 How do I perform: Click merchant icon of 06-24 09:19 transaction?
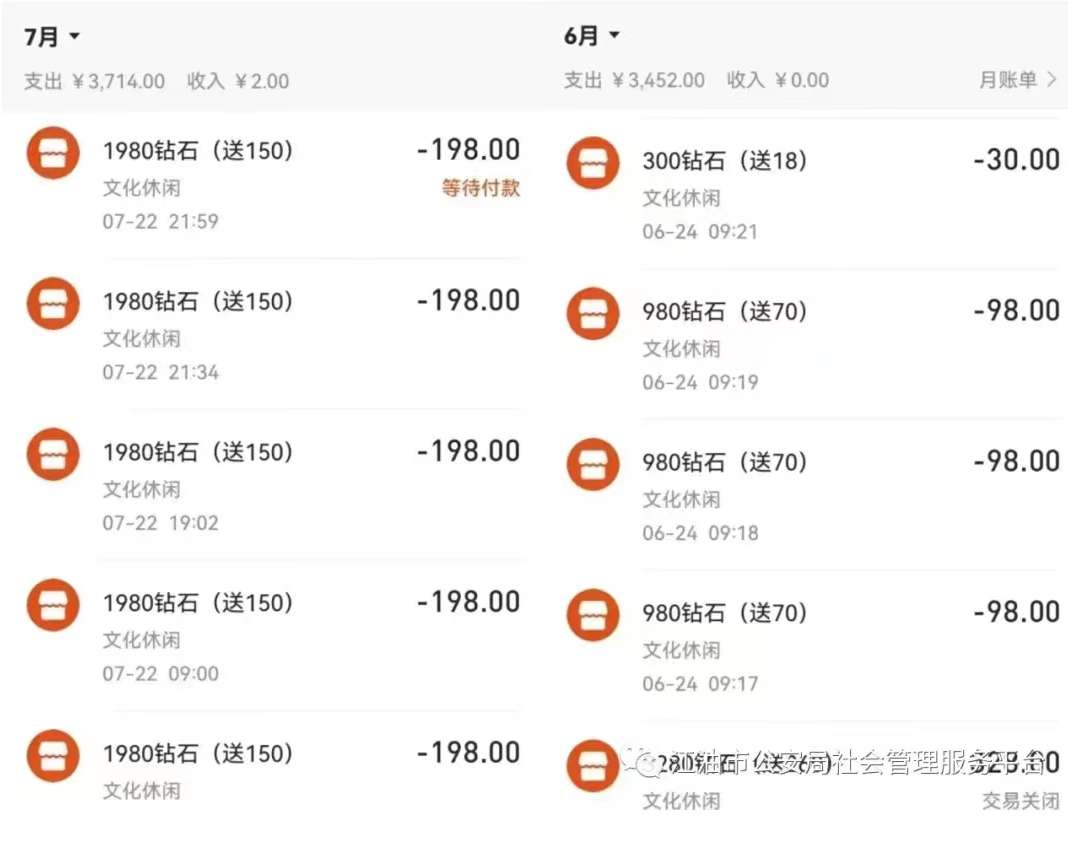point(593,314)
